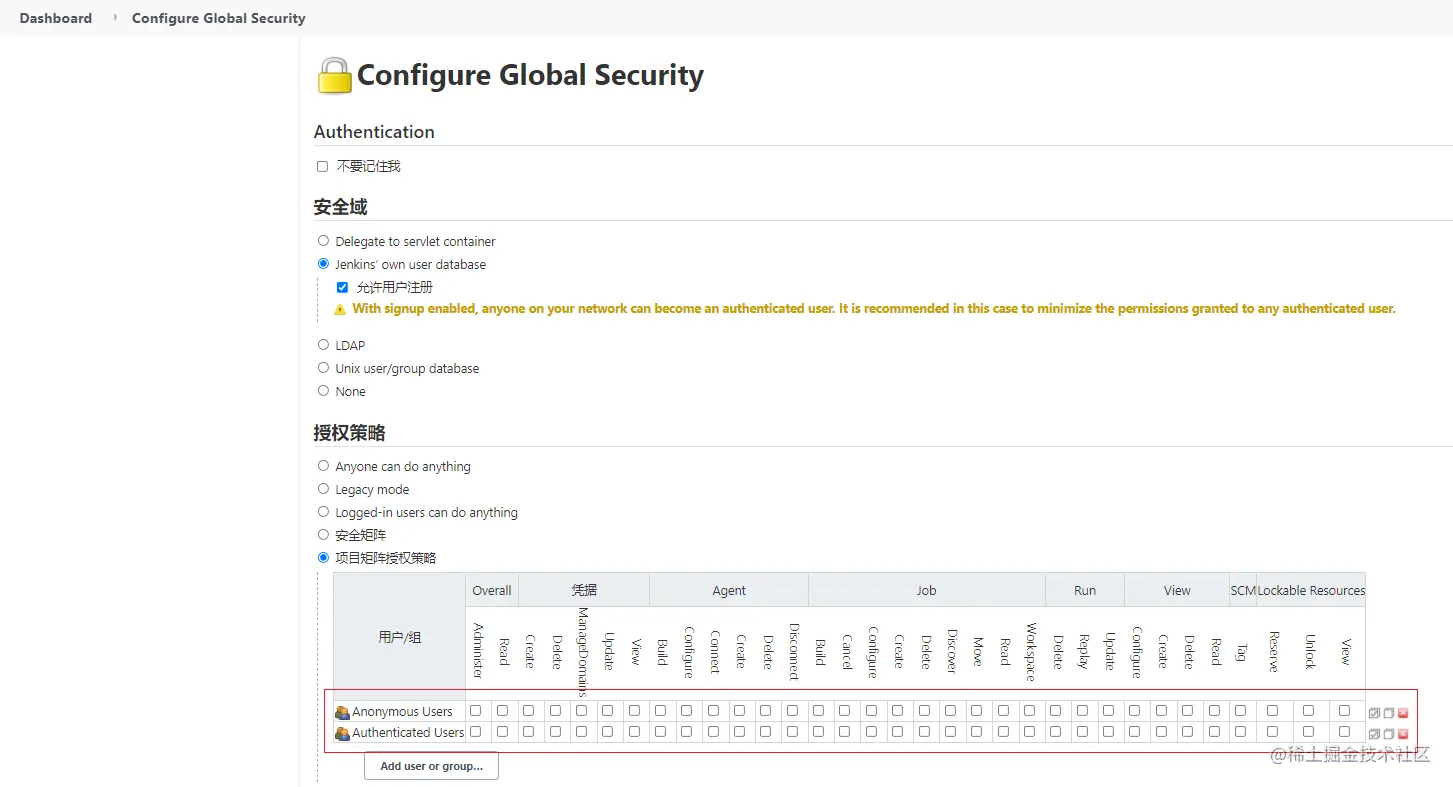Click the 用户/组 table header
Viewport: 1453px width, 787px height.
pyautogui.click(x=400, y=637)
